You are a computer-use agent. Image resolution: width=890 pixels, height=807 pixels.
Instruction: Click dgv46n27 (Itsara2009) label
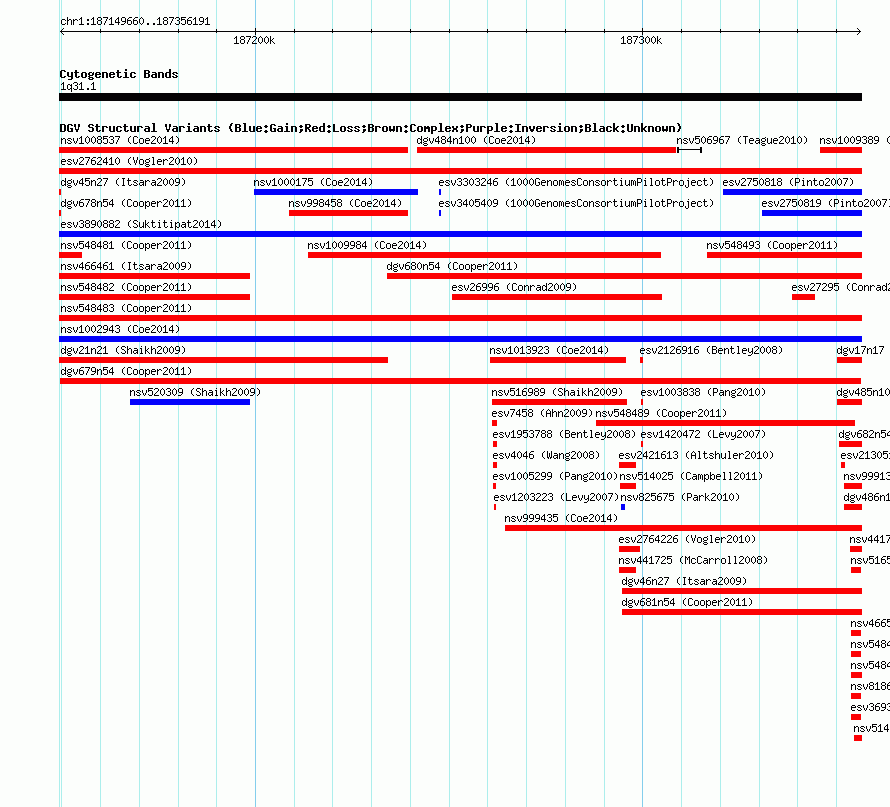[684, 581]
